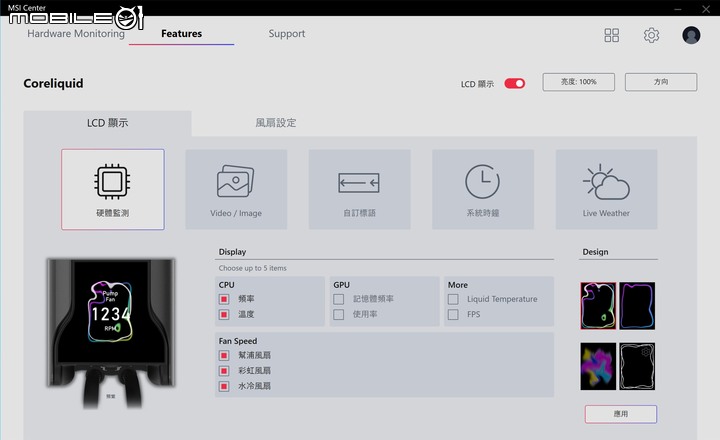Uncheck 水冷風扇 checkbox
720x440 pixels.
click(224, 386)
